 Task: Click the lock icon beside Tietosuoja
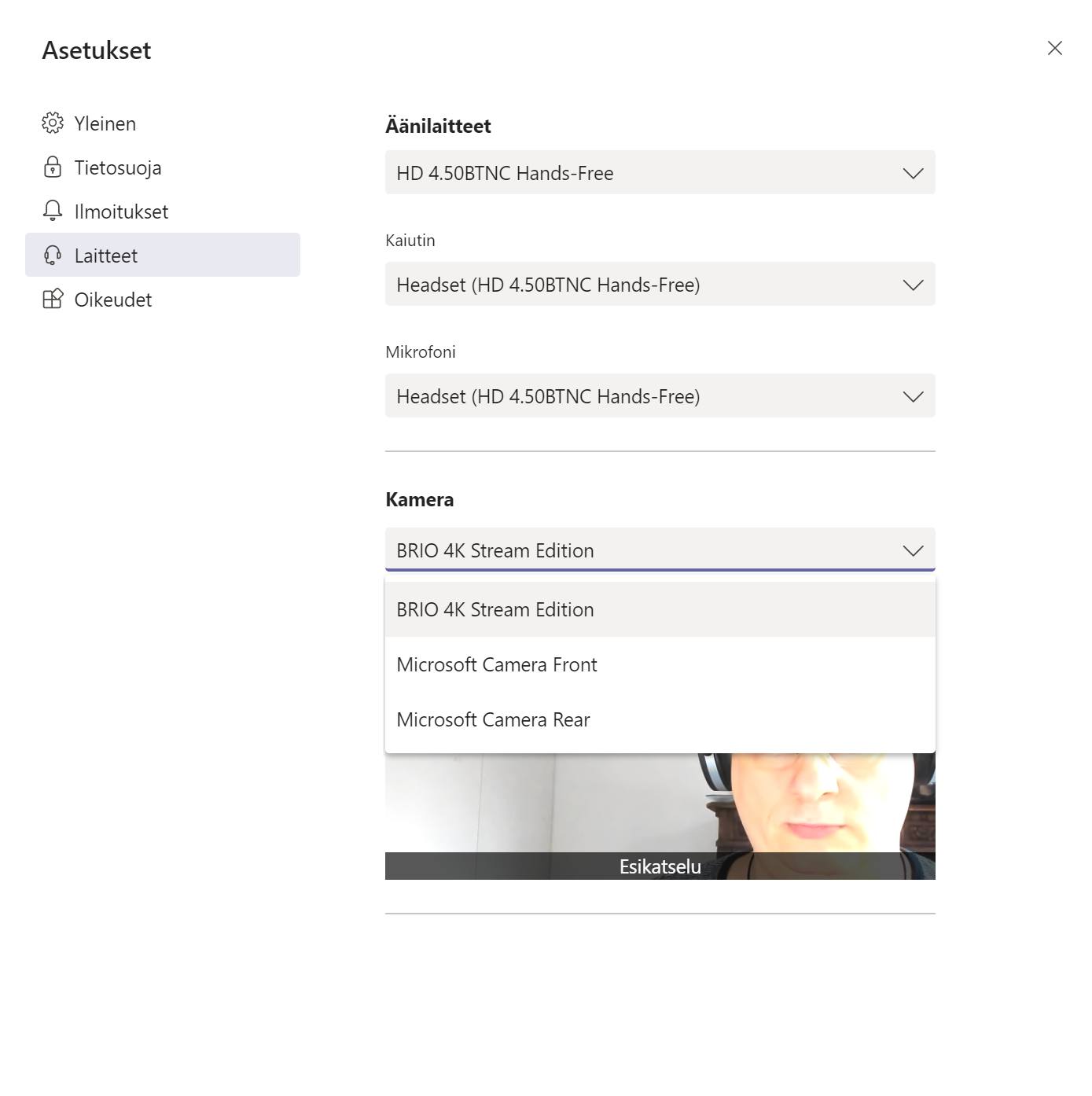click(x=53, y=167)
